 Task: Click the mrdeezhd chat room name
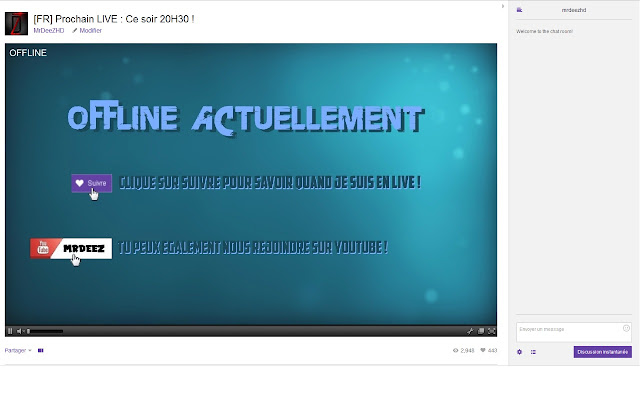click(x=573, y=10)
